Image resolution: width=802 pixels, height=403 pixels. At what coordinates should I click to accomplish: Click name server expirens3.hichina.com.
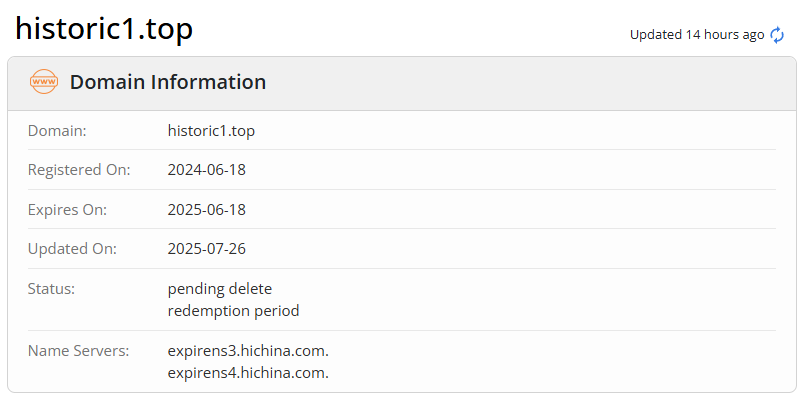[248, 351]
